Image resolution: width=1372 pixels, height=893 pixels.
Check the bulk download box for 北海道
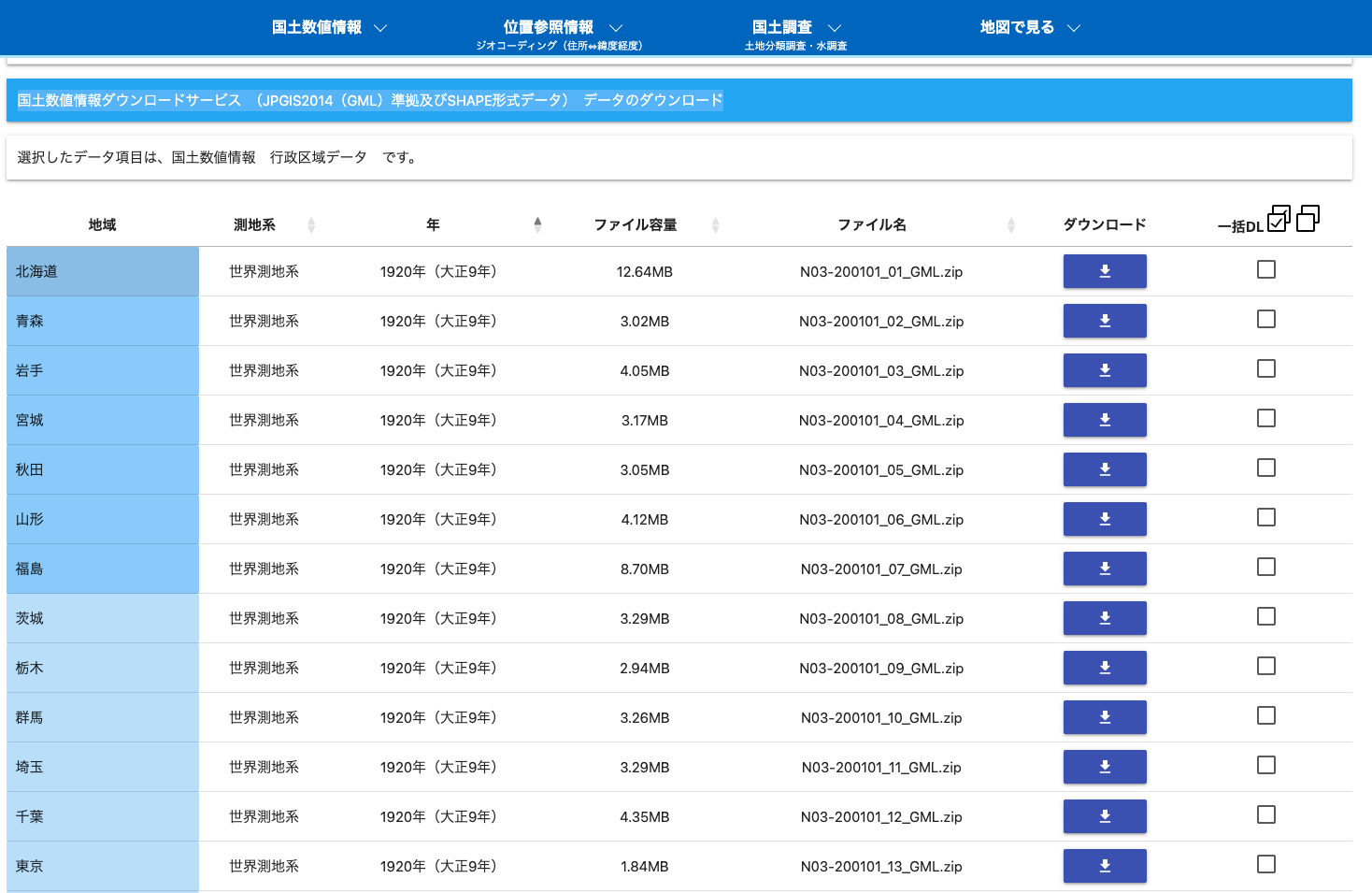[1265, 269]
